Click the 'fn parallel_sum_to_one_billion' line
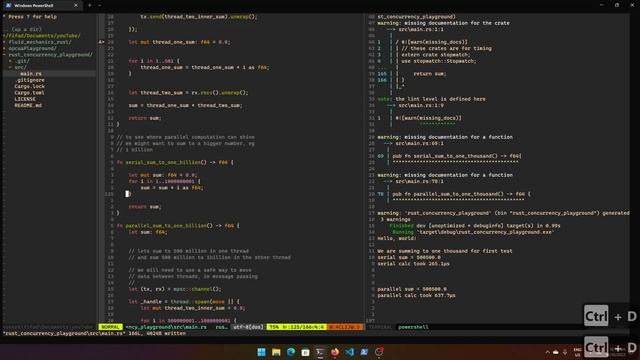 click(x=178, y=226)
